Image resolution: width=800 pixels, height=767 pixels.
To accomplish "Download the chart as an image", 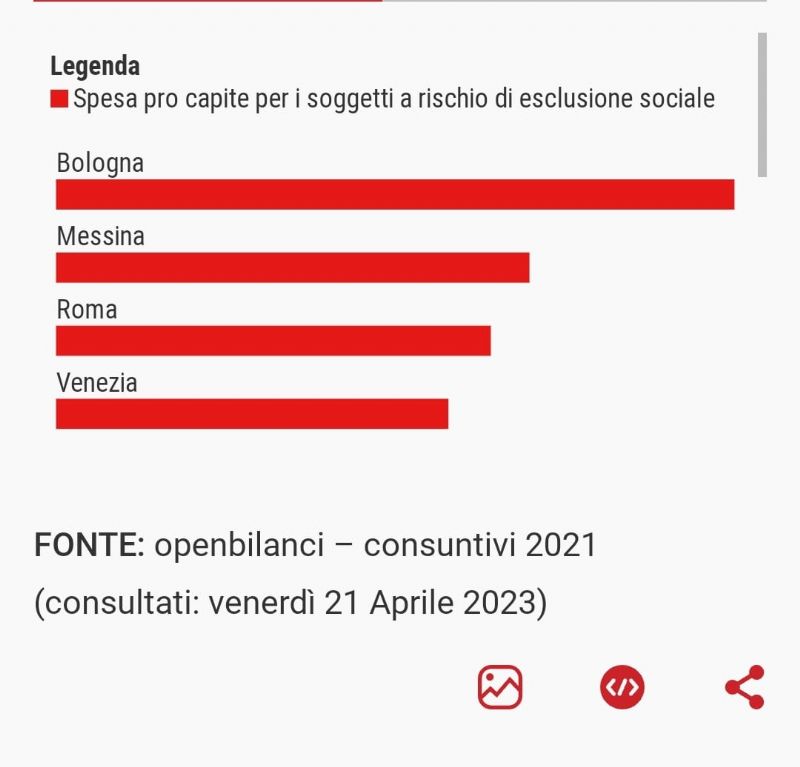I will coord(499,687).
